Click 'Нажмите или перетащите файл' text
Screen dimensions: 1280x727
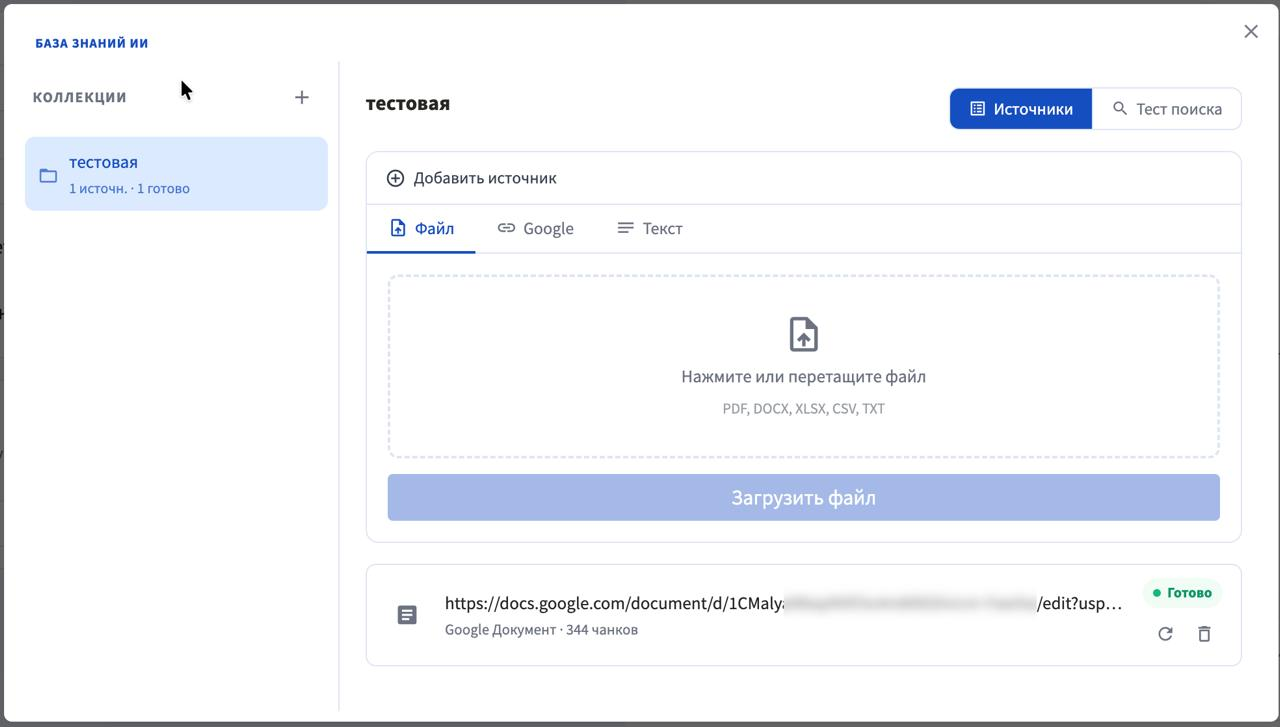tap(804, 377)
